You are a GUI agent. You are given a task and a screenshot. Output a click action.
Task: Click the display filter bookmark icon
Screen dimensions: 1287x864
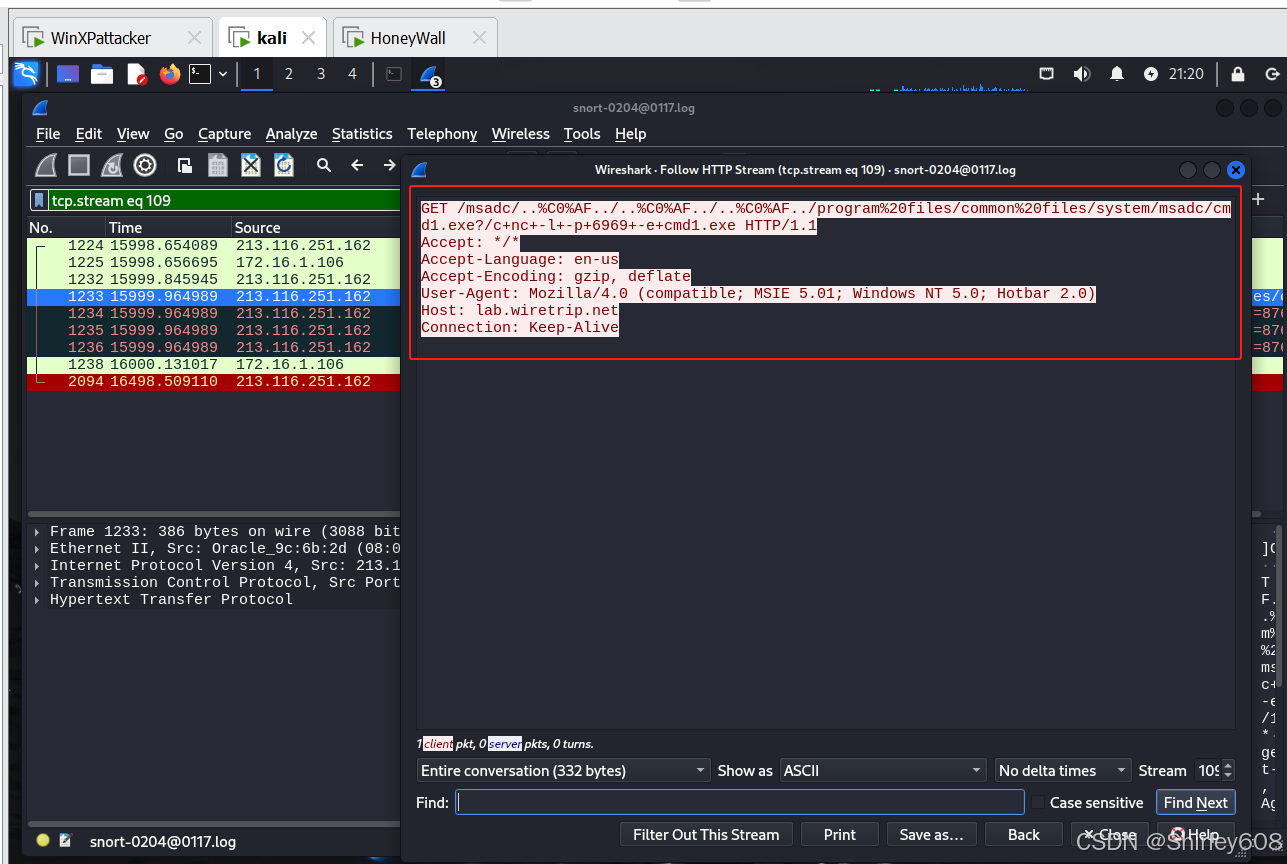coord(38,200)
